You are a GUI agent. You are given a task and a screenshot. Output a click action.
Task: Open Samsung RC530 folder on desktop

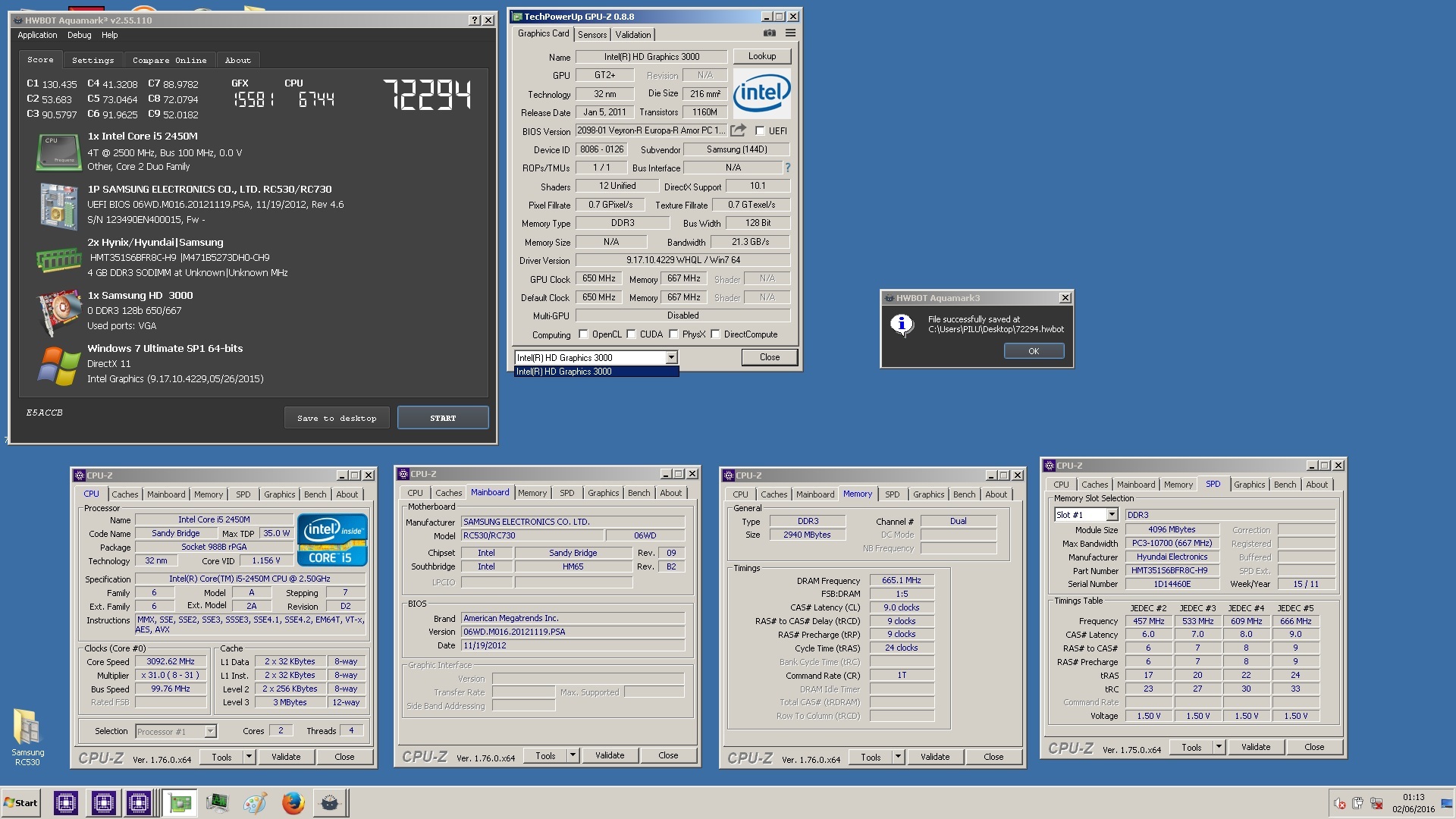point(27,736)
